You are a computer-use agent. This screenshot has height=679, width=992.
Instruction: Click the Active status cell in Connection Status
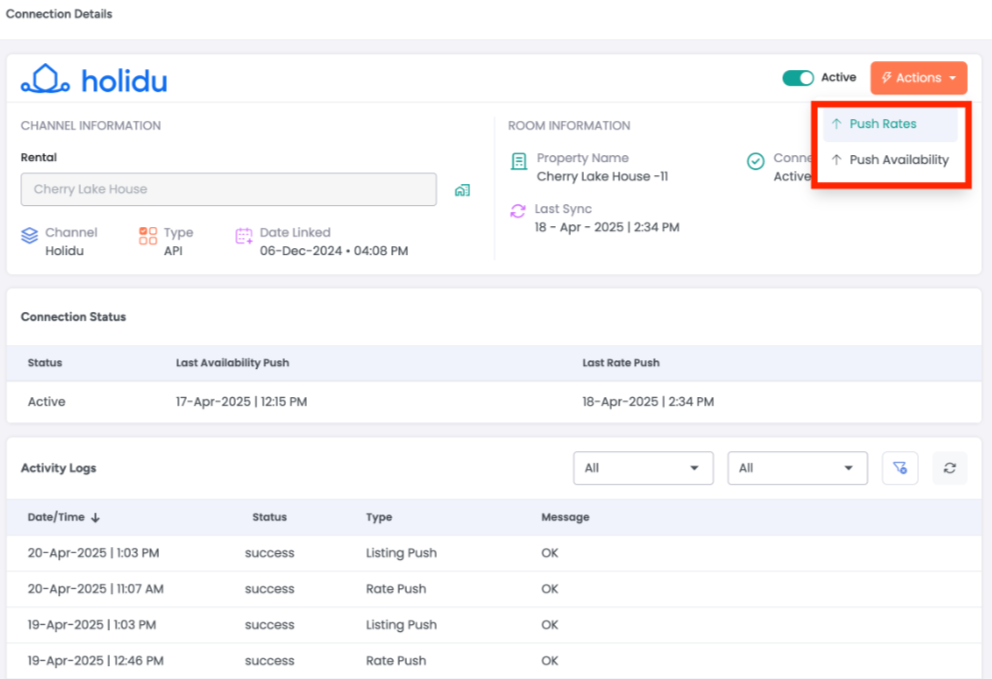point(46,402)
